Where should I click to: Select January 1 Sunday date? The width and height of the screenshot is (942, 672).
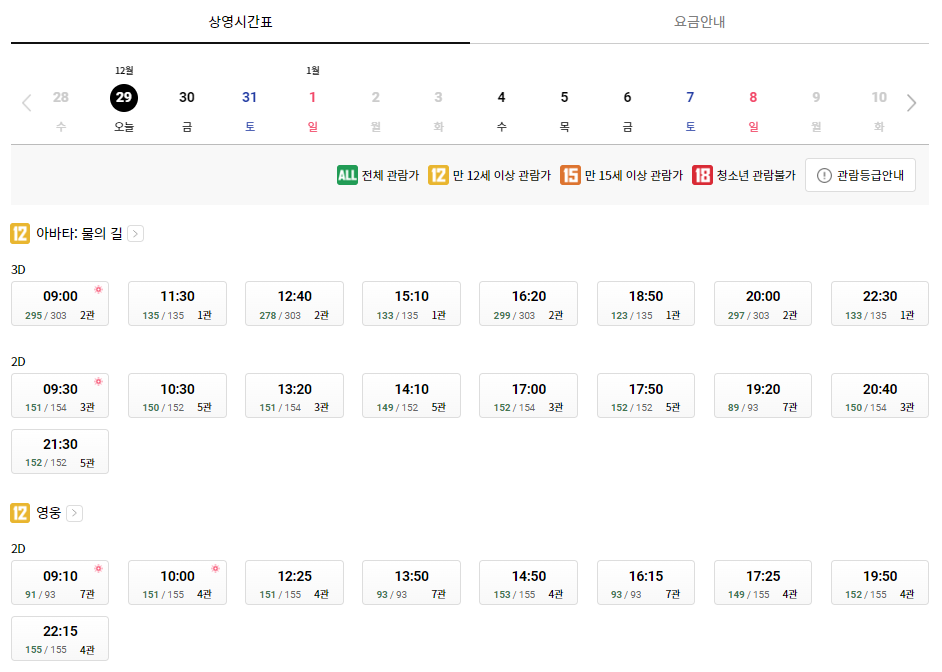tap(312, 97)
